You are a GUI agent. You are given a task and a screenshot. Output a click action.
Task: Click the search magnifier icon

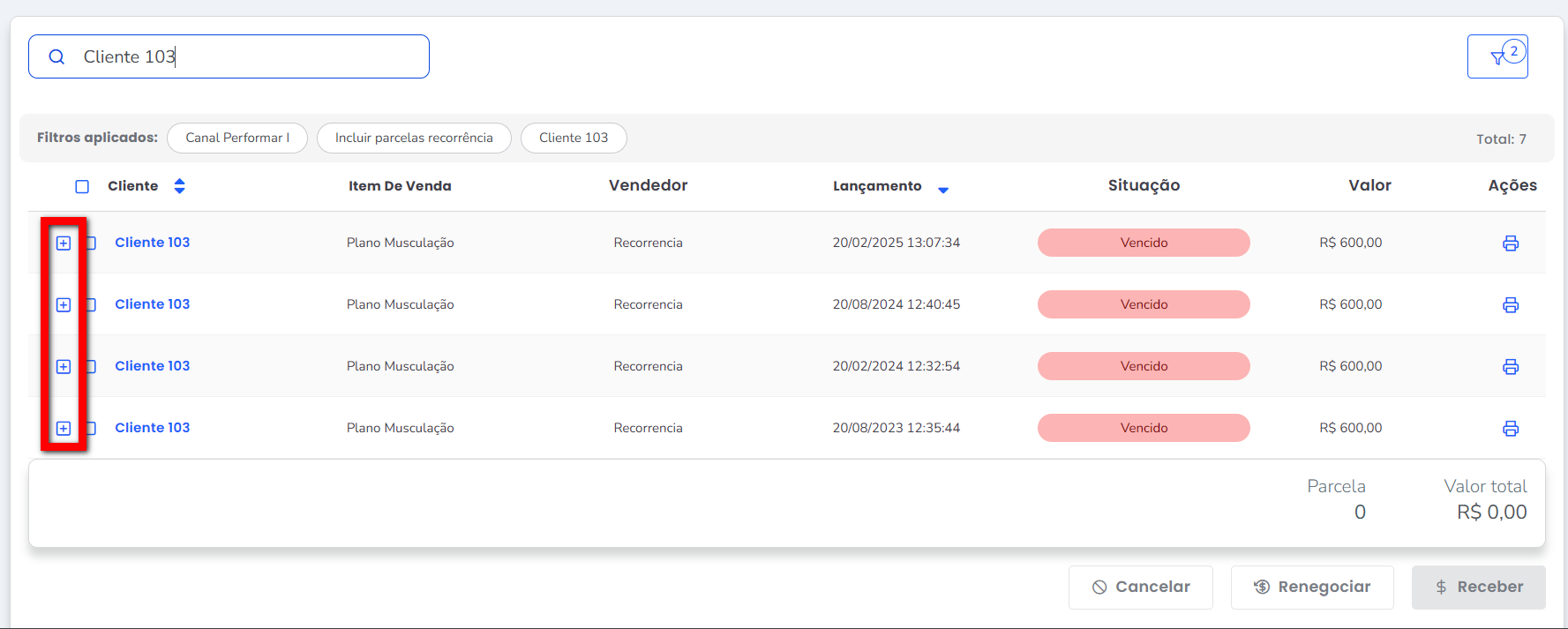point(56,57)
